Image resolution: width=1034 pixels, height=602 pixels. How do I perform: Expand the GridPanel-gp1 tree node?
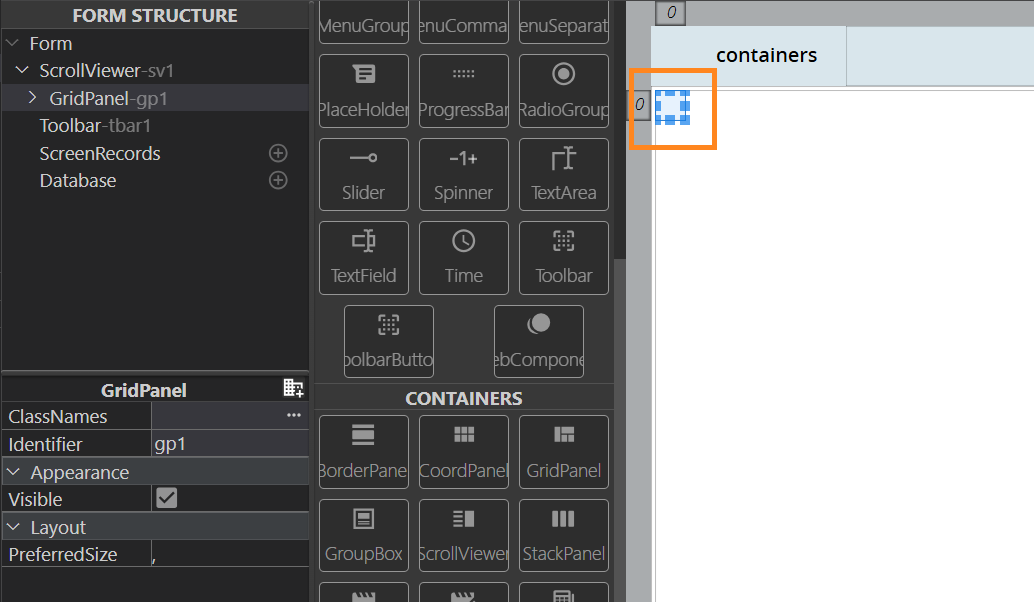pyautogui.click(x=32, y=98)
